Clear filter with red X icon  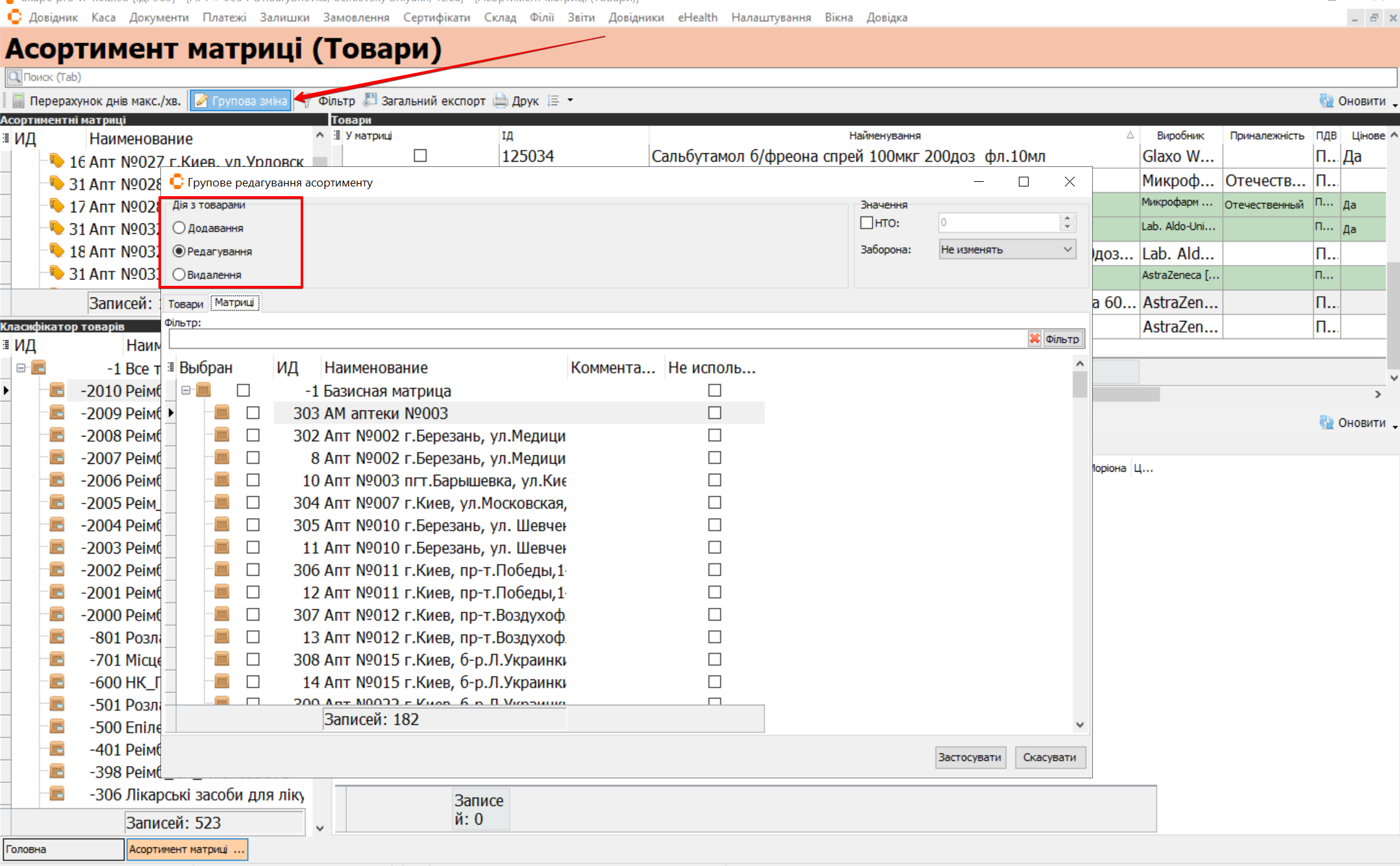[x=1034, y=338]
